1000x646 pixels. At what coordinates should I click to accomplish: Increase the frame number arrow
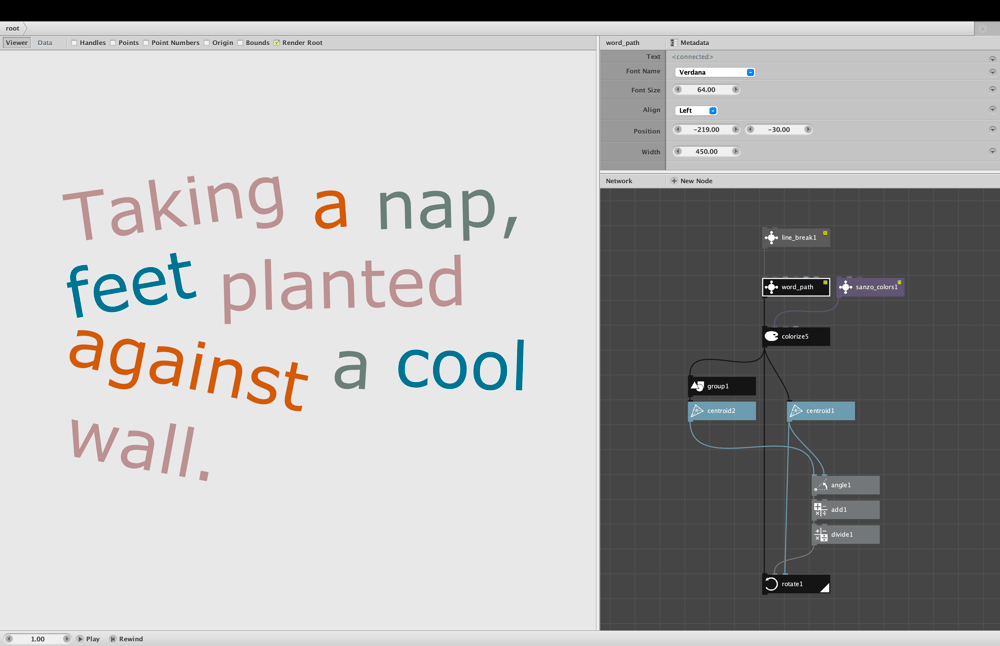[66, 639]
